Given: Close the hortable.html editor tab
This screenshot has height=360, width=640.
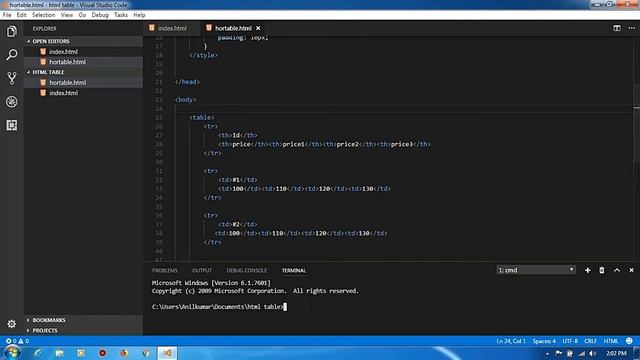Looking at the screenshot, I should [258, 28].
